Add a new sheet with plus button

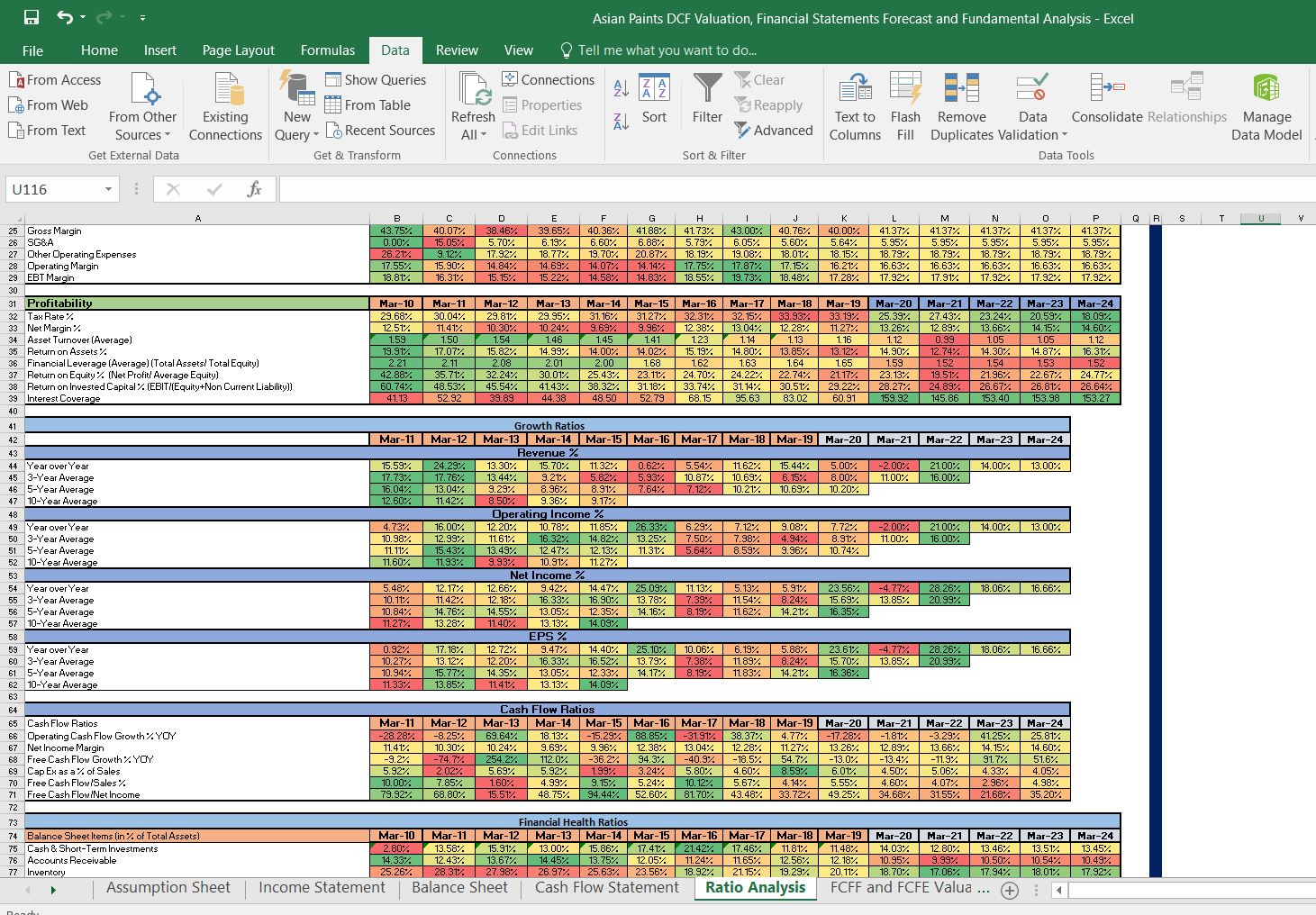point(1010,890)
